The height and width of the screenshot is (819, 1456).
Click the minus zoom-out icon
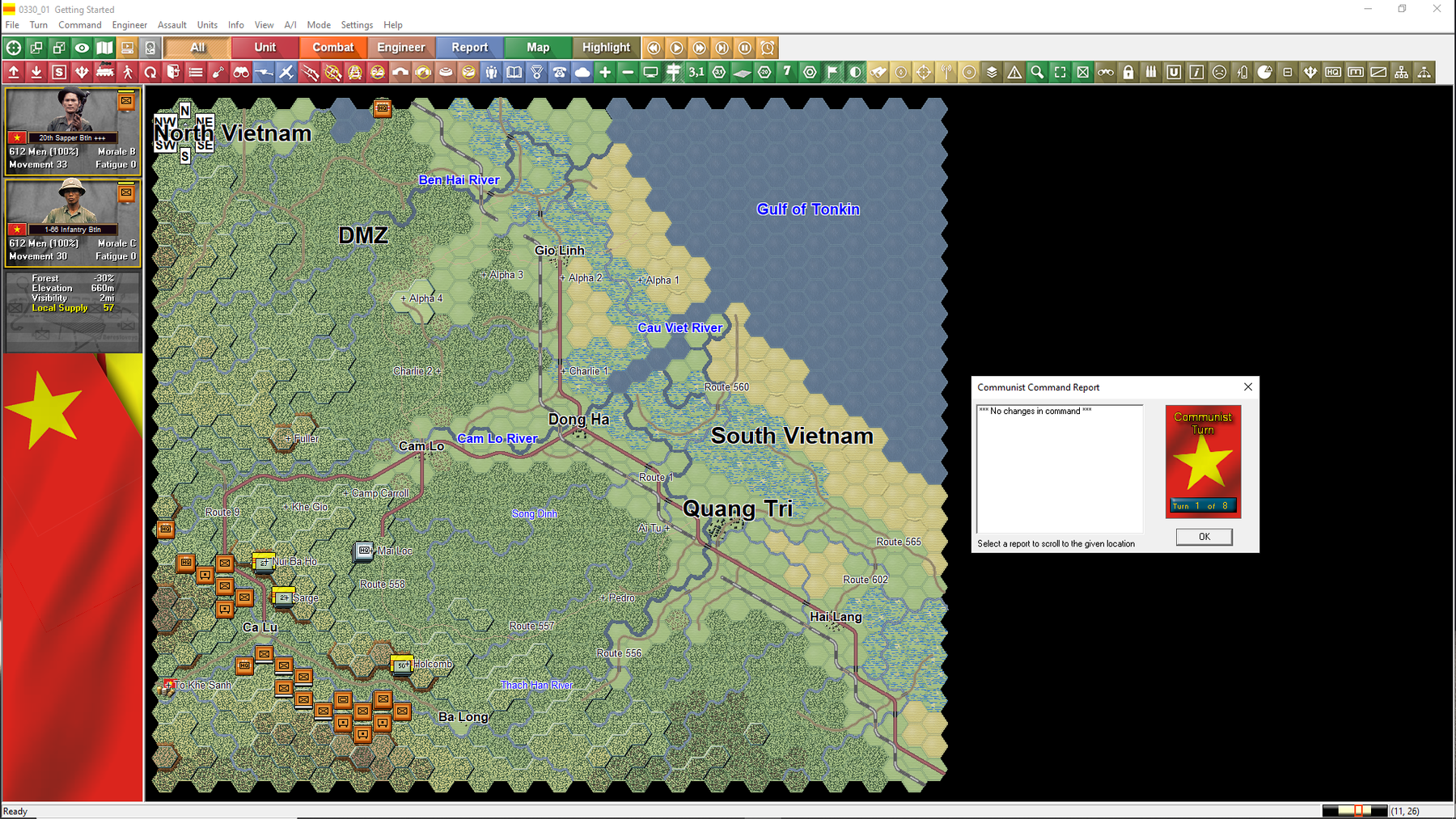point(628,73)
